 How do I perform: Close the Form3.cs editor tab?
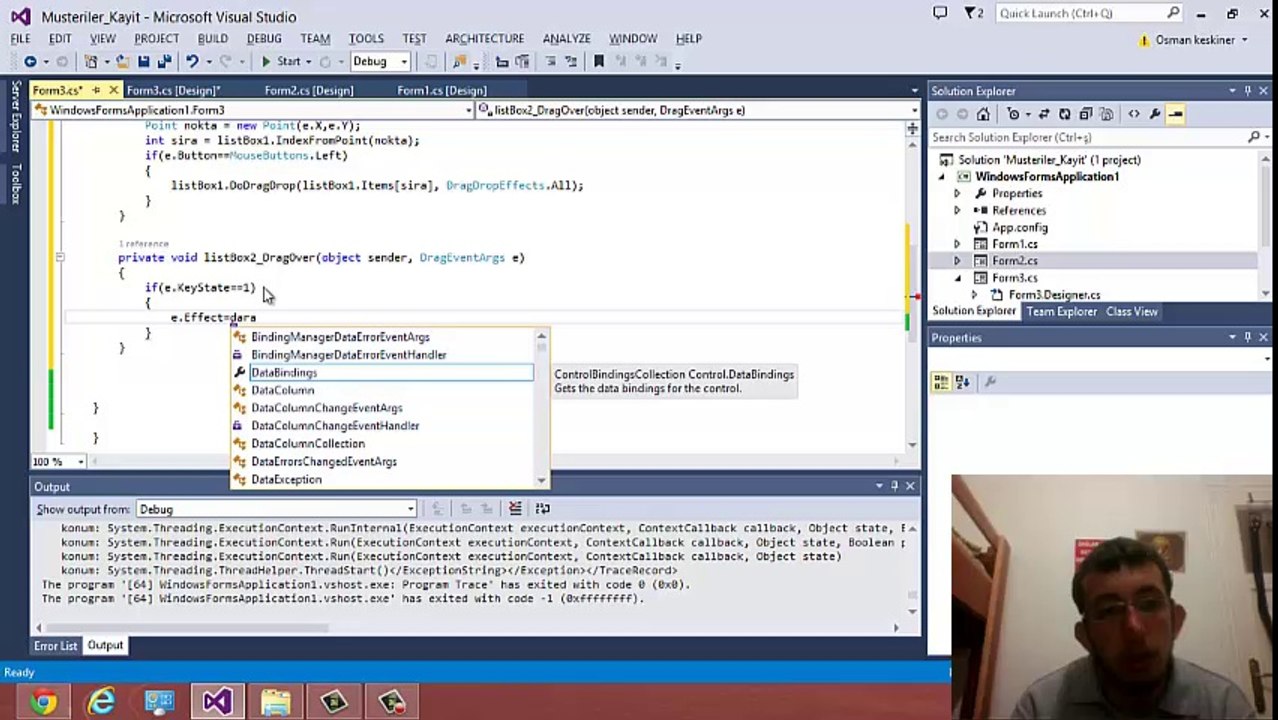point(113,91)
